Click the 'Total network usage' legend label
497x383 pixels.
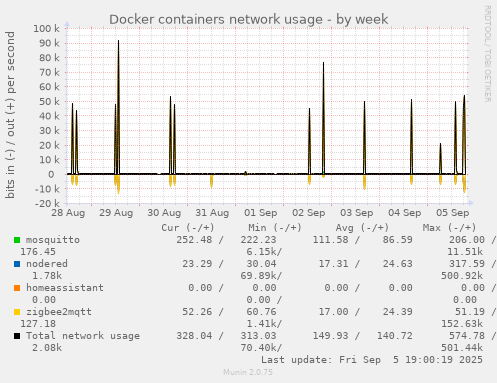click(83, 336)
